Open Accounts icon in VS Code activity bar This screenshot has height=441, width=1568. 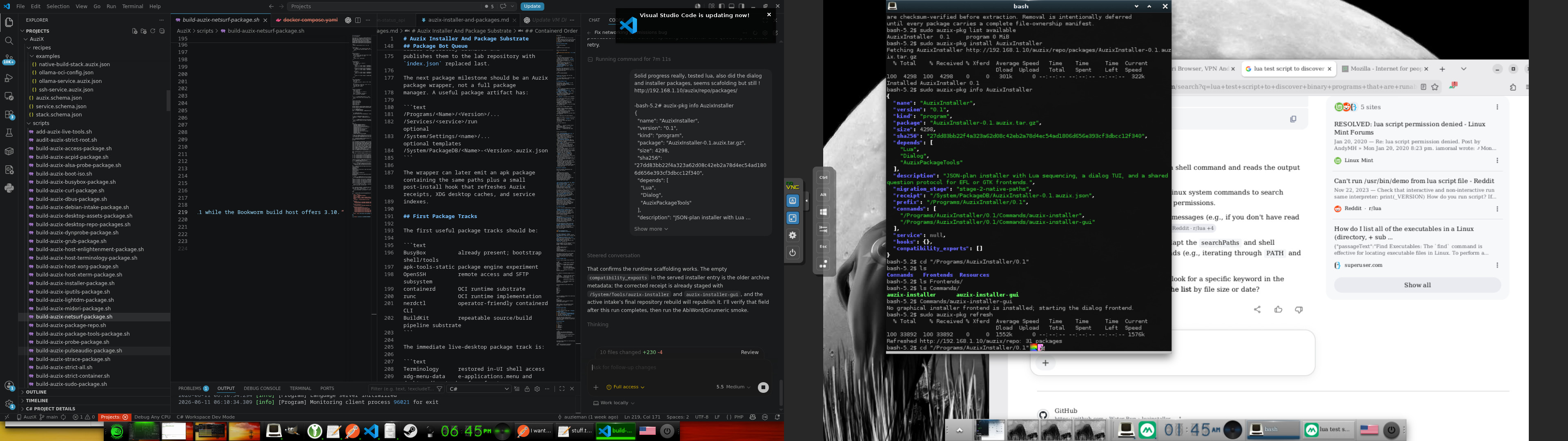pos(9,386)
